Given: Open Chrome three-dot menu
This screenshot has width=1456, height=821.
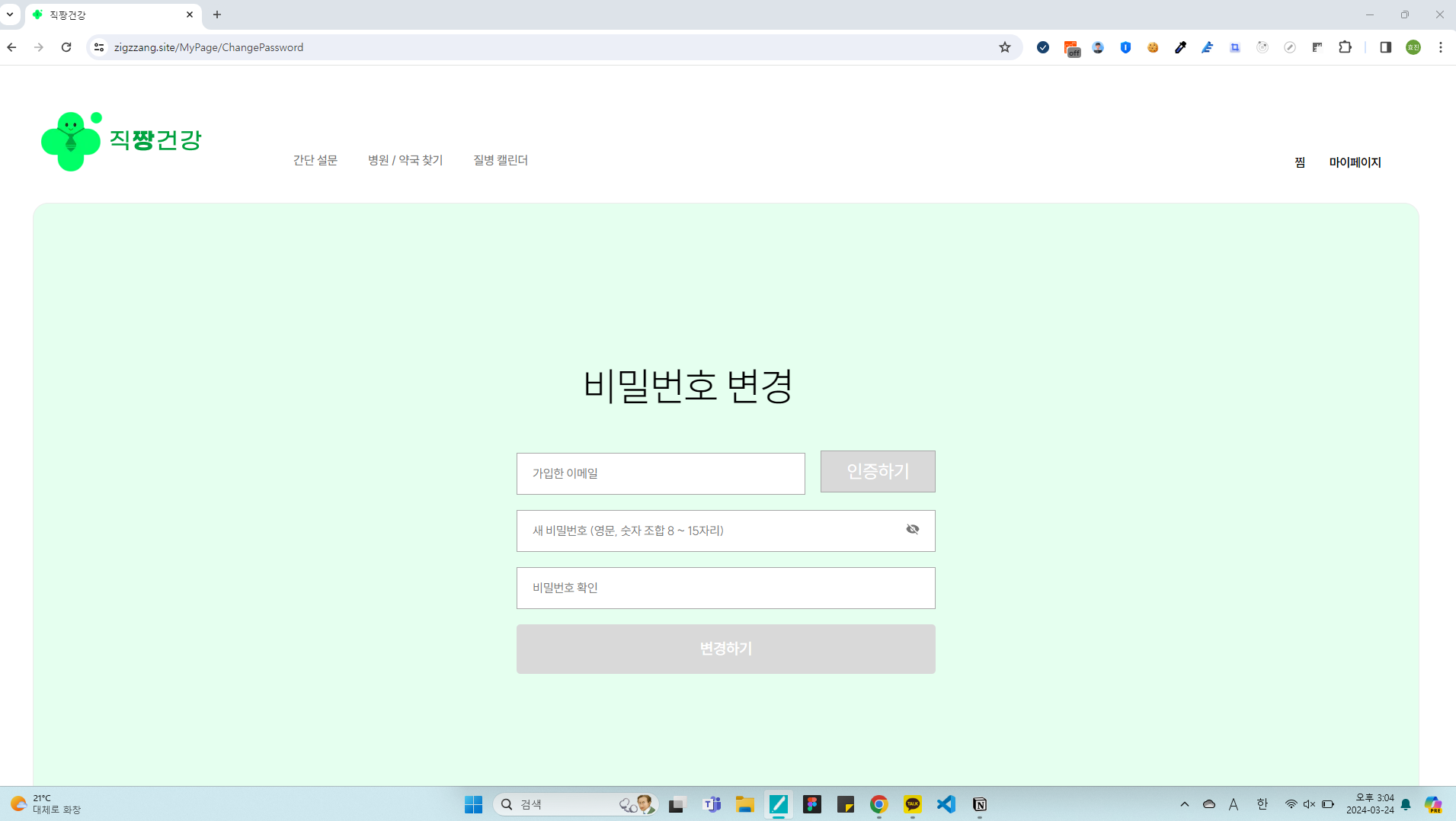Looking at the screenshot, I should [1440, 47].
